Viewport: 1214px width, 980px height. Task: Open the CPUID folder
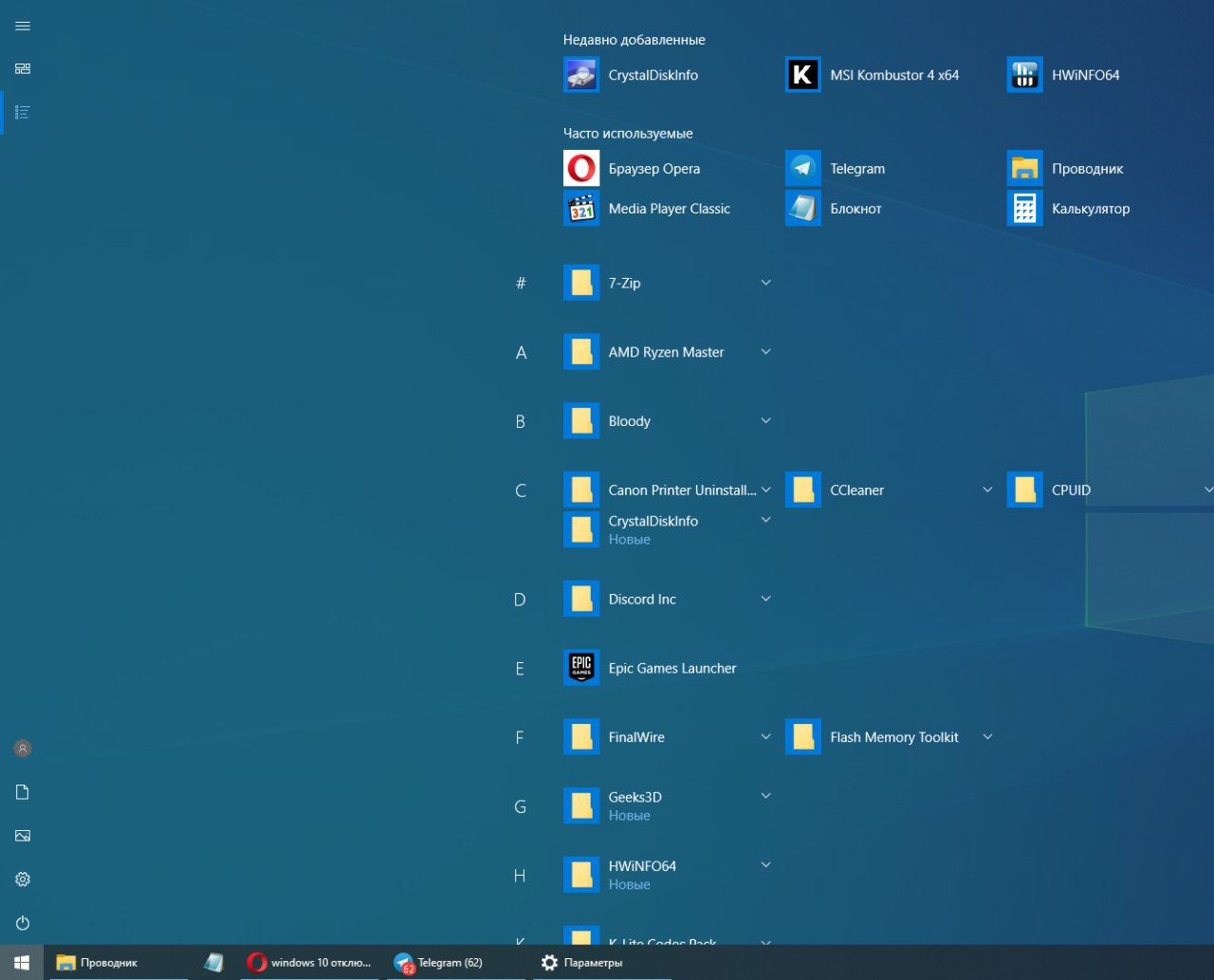1110,490
